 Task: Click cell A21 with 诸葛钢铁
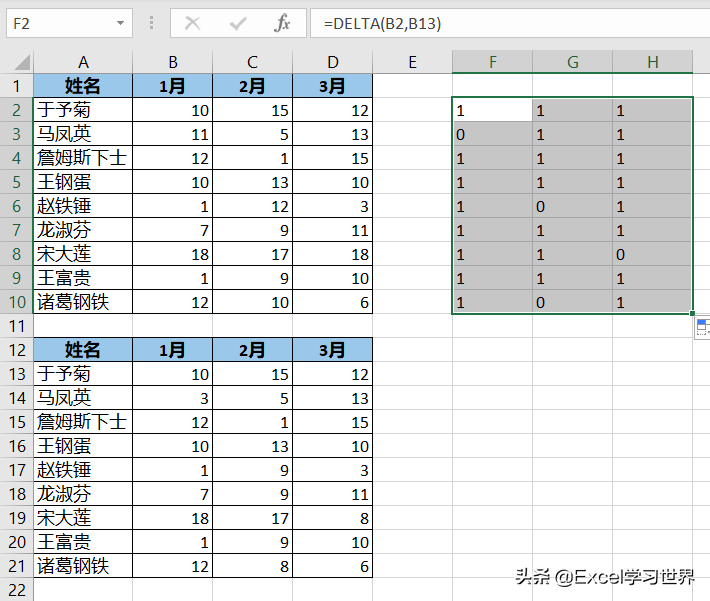point(83,566)
